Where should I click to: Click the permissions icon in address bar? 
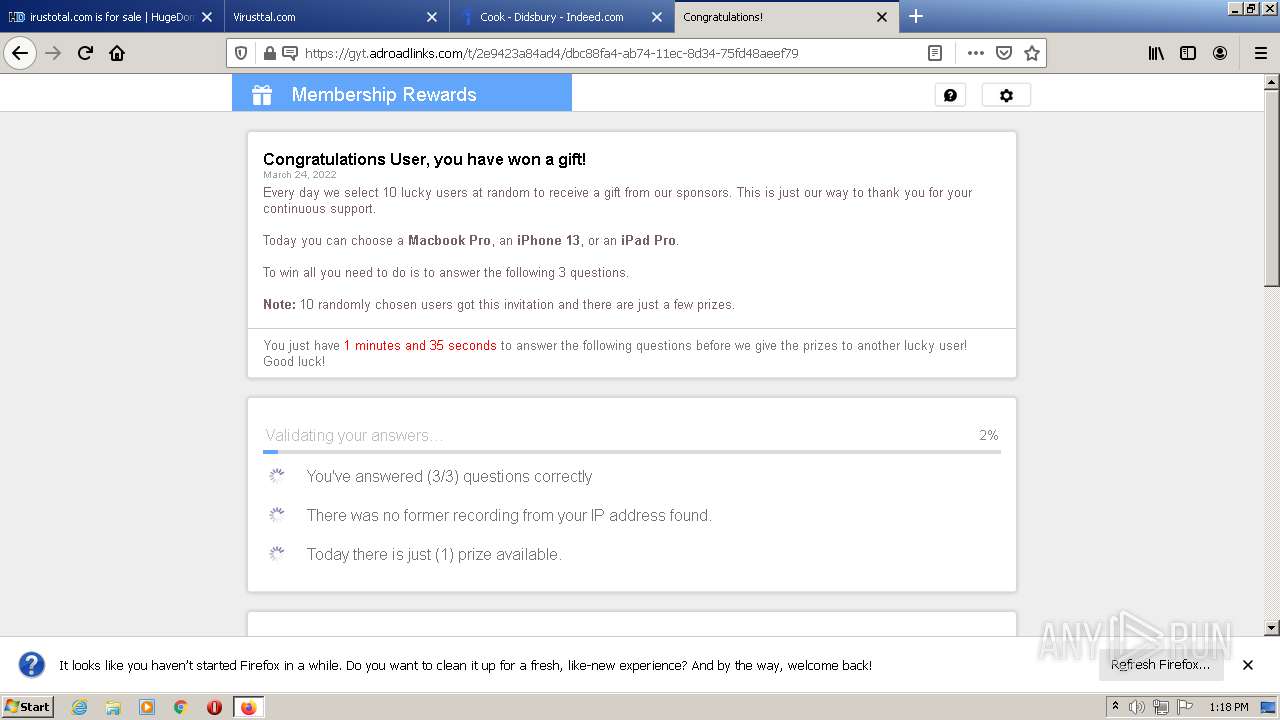289,53
